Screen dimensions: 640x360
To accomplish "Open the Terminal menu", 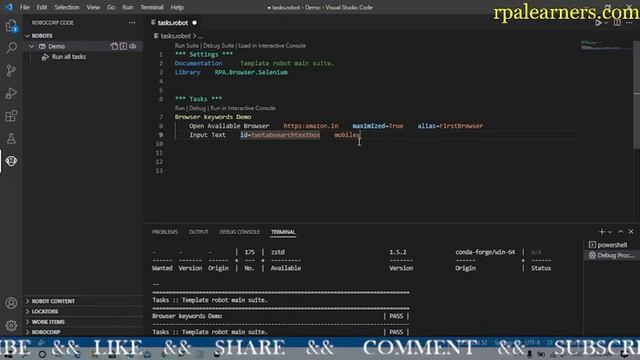I will pos(152,7).
